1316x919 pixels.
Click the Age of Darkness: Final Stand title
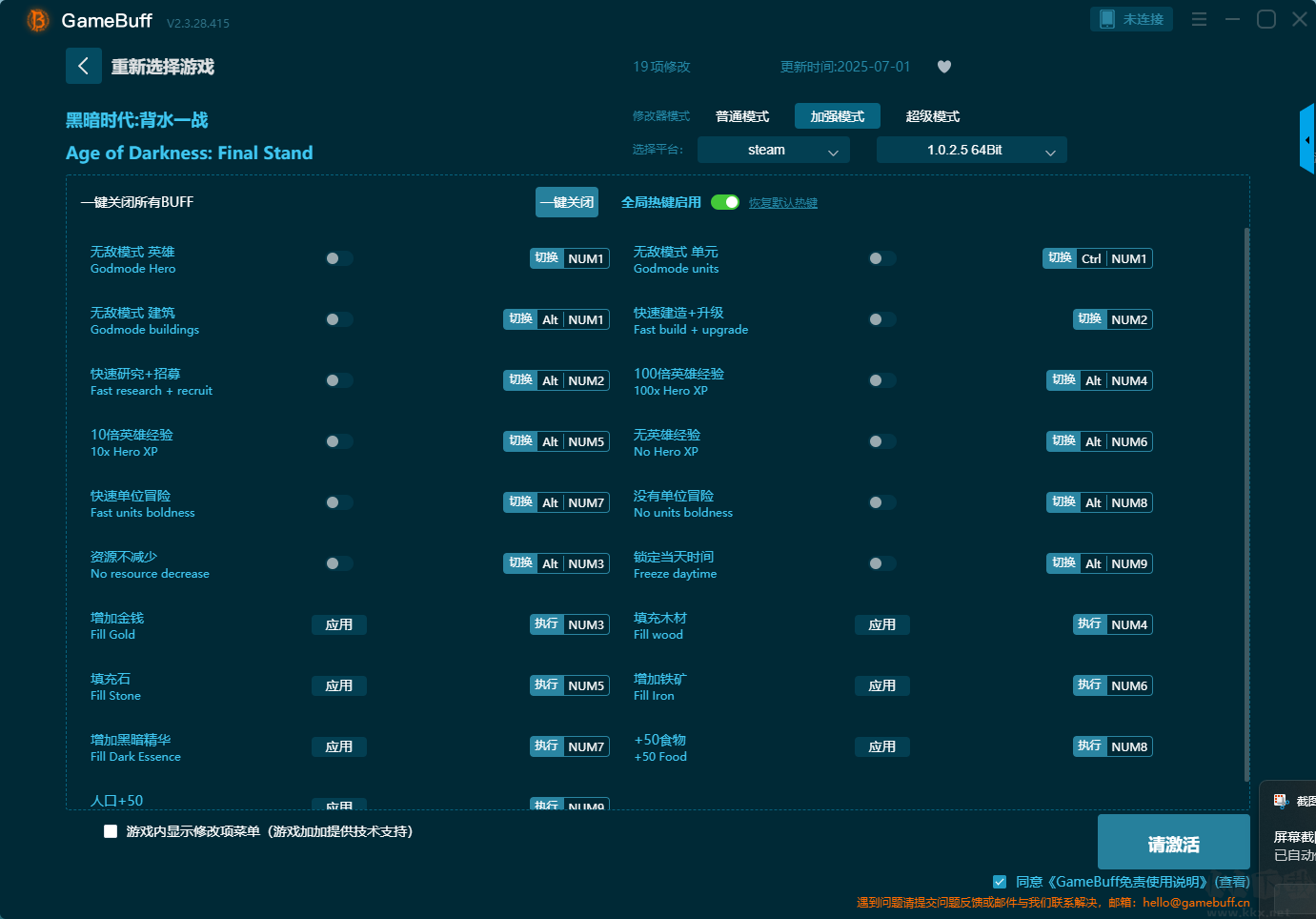(190, 153)
